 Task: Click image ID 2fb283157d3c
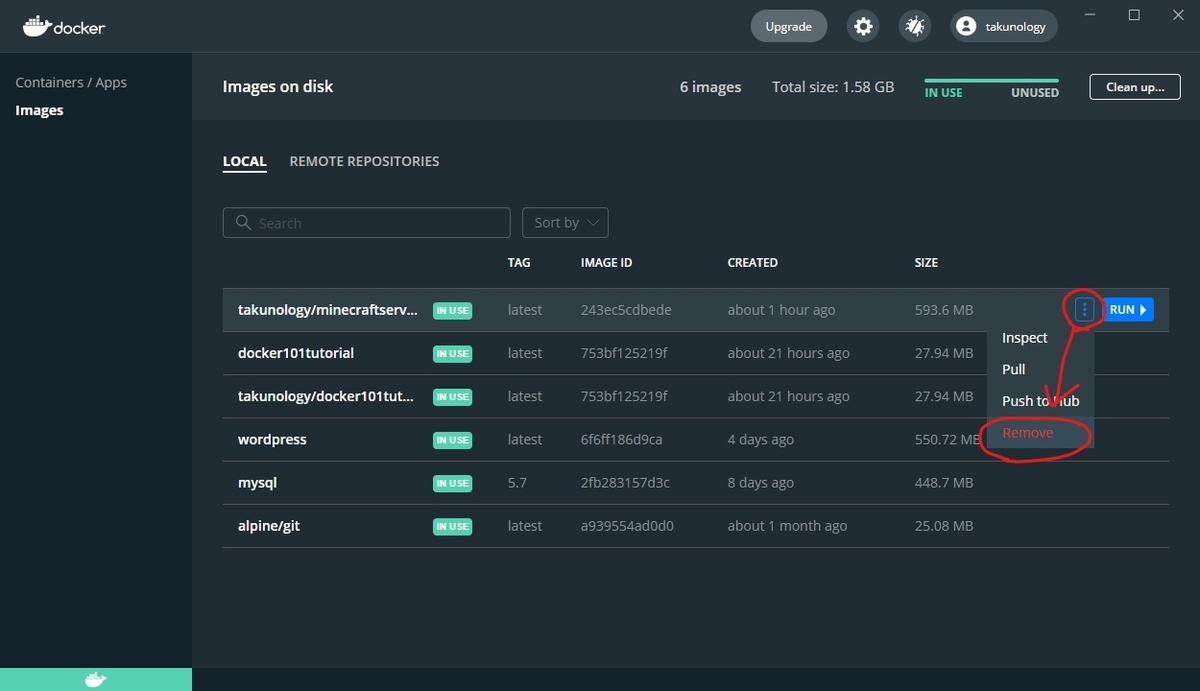(x=625, y=482)
